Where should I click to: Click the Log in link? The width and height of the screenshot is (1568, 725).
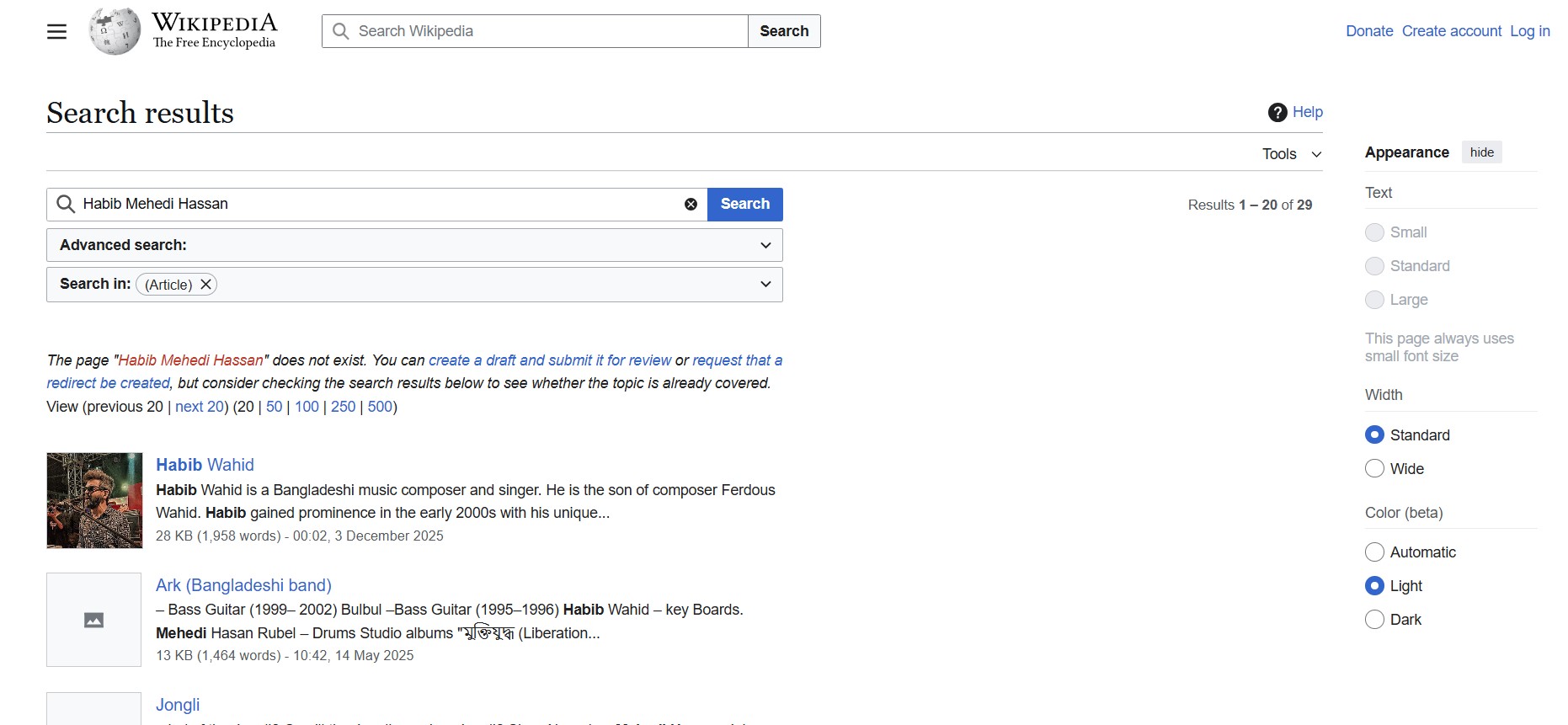[x=1529, y=31]
